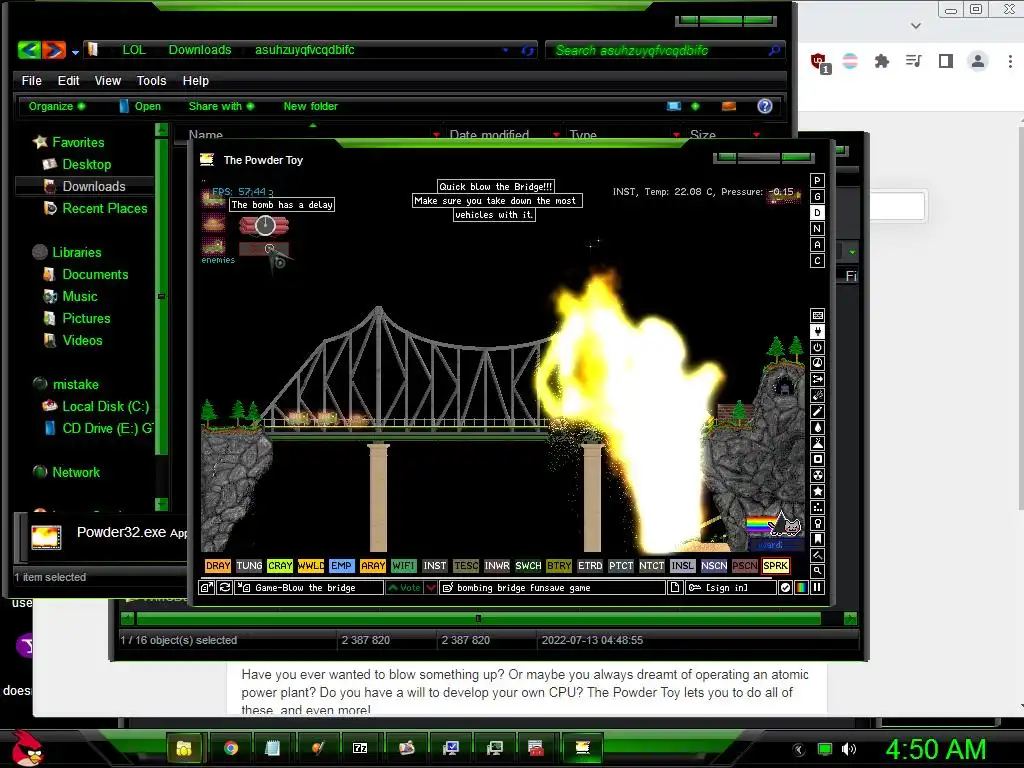
Task: Open the rainbow renderer options swatch
Action: coord(801,588)
